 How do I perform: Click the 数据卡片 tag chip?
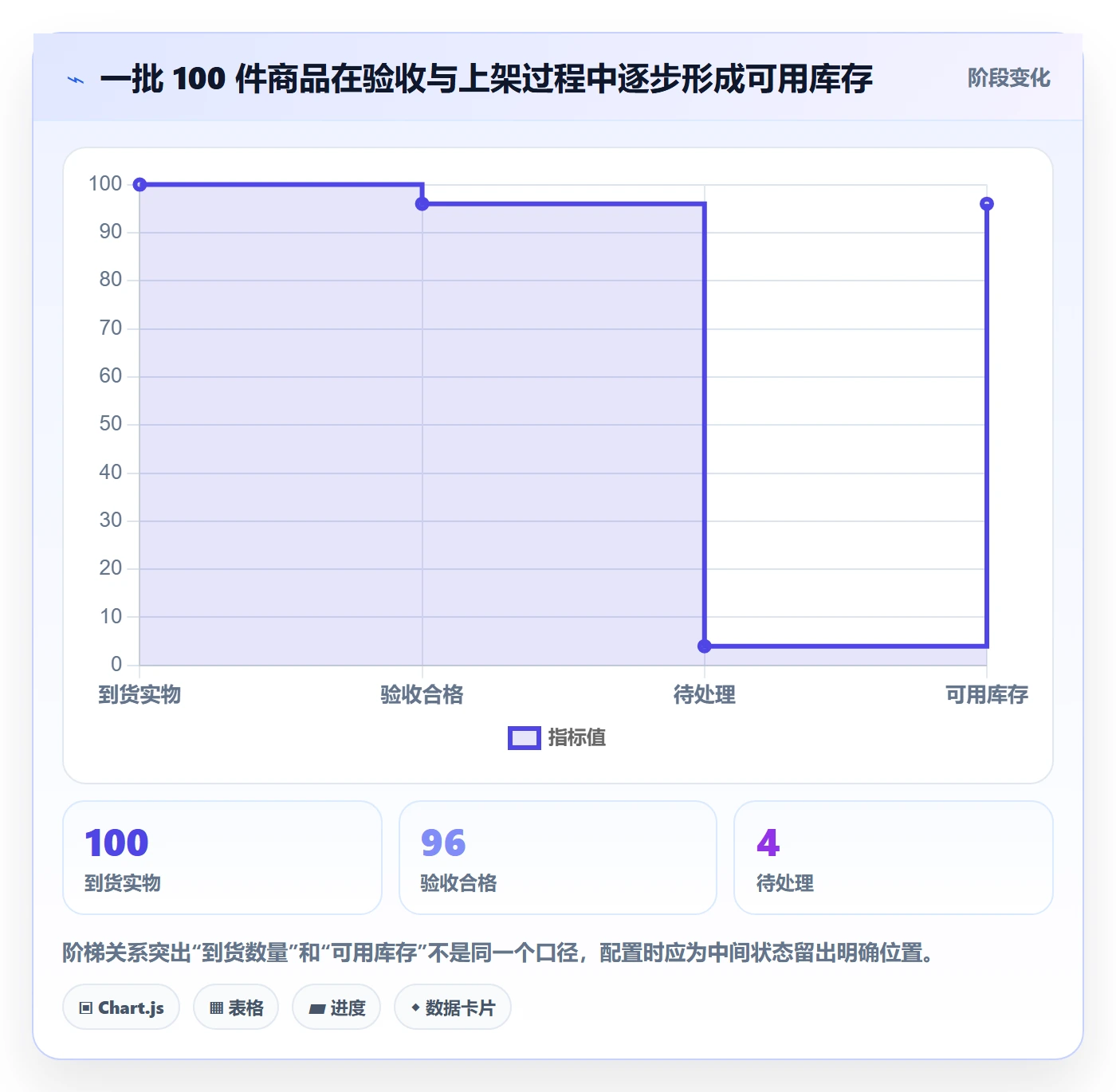coord(453,1008)
